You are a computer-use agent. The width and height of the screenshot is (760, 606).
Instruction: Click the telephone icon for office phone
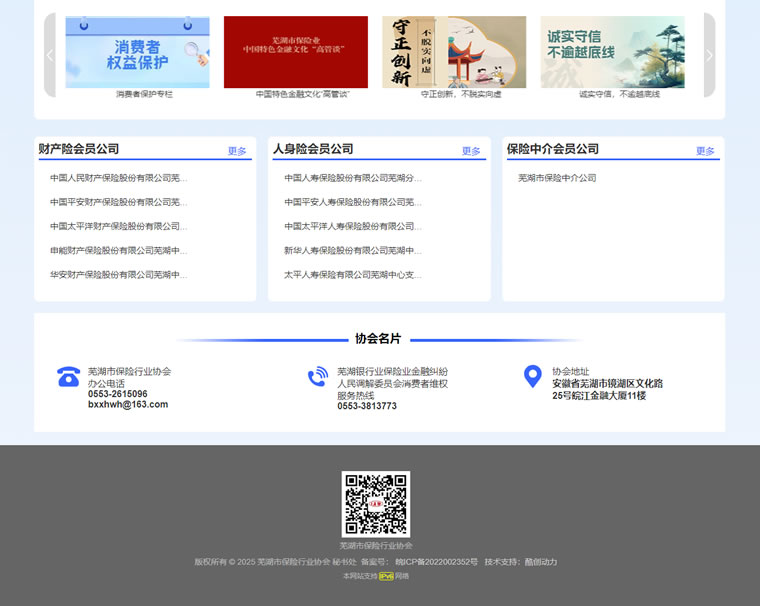tap(68, 377)
